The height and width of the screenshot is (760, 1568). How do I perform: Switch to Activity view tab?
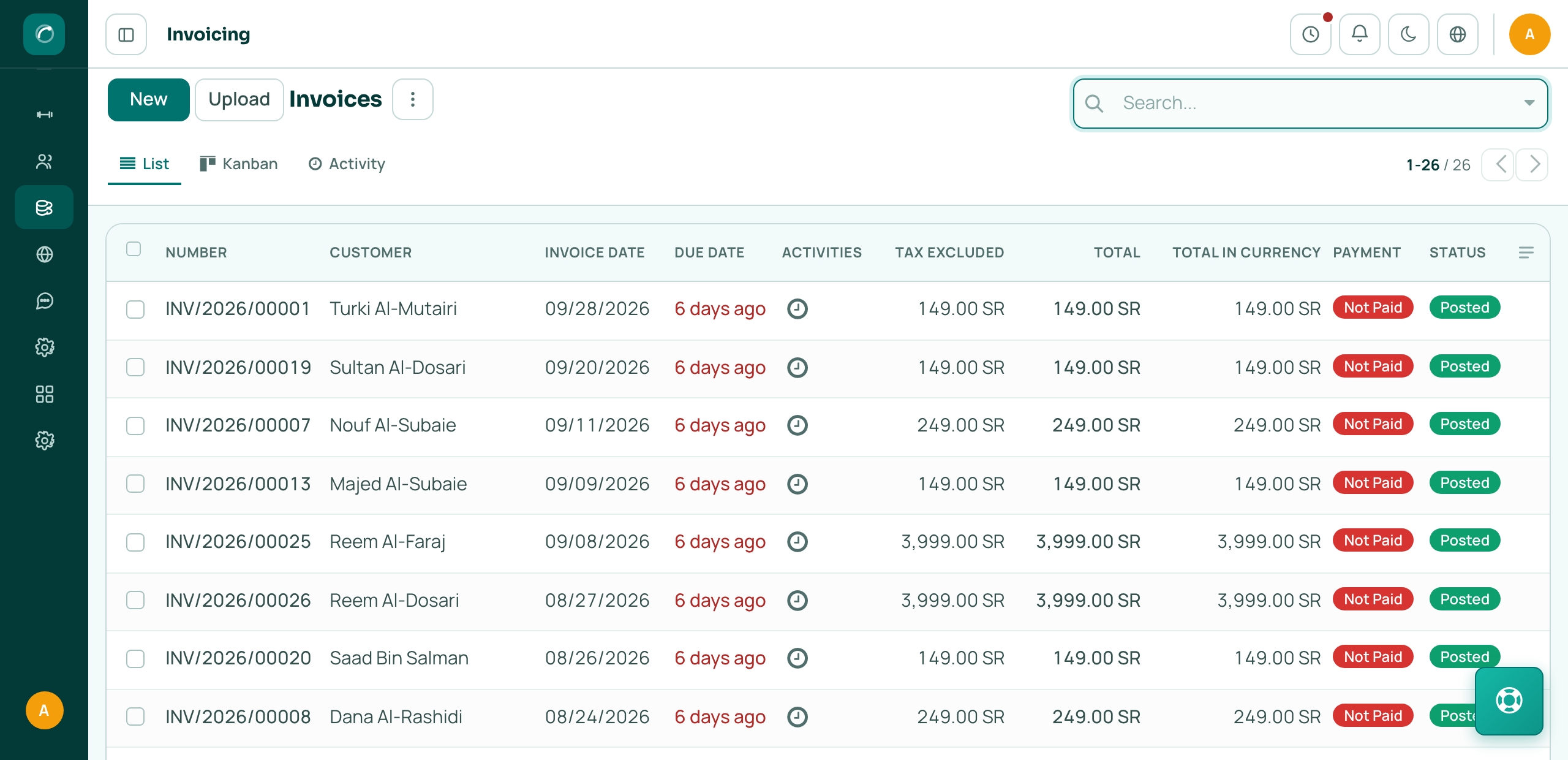tap(347, 164)
